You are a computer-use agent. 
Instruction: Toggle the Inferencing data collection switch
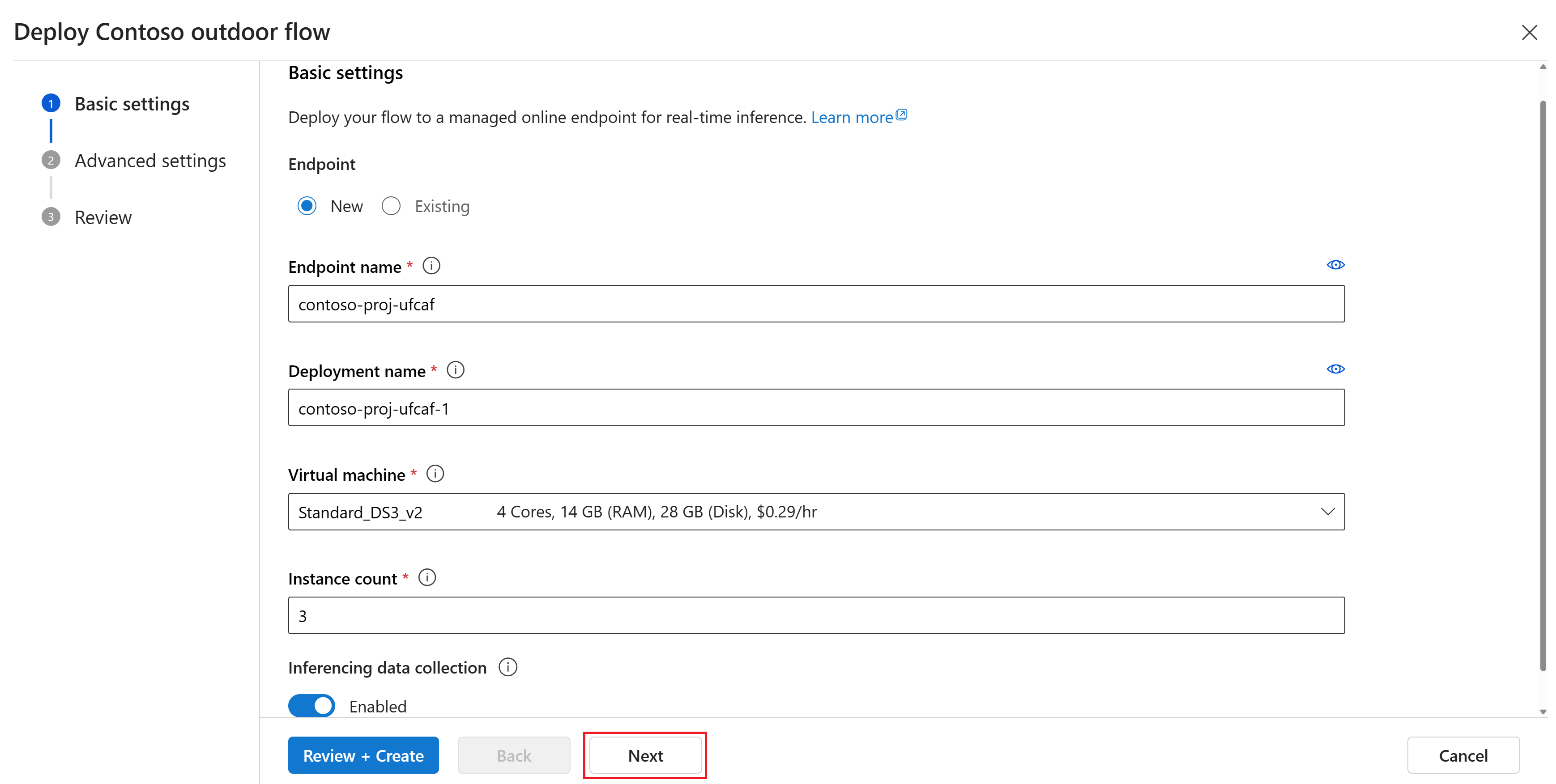[311, 706]
